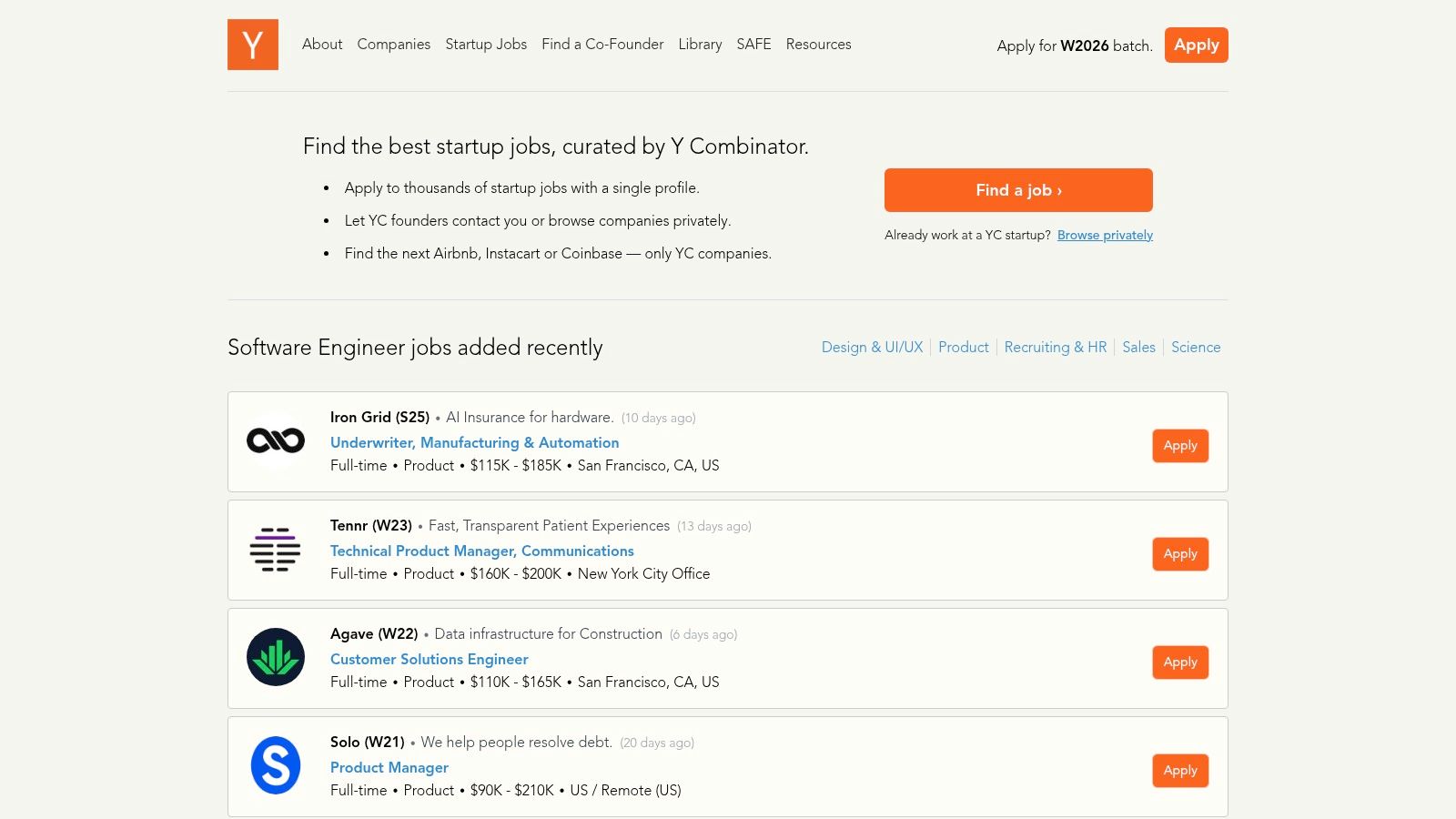Click the Y Combinator logo
Image resolution: width=1456 pixels, height=819 pixels.
point(252,45)
